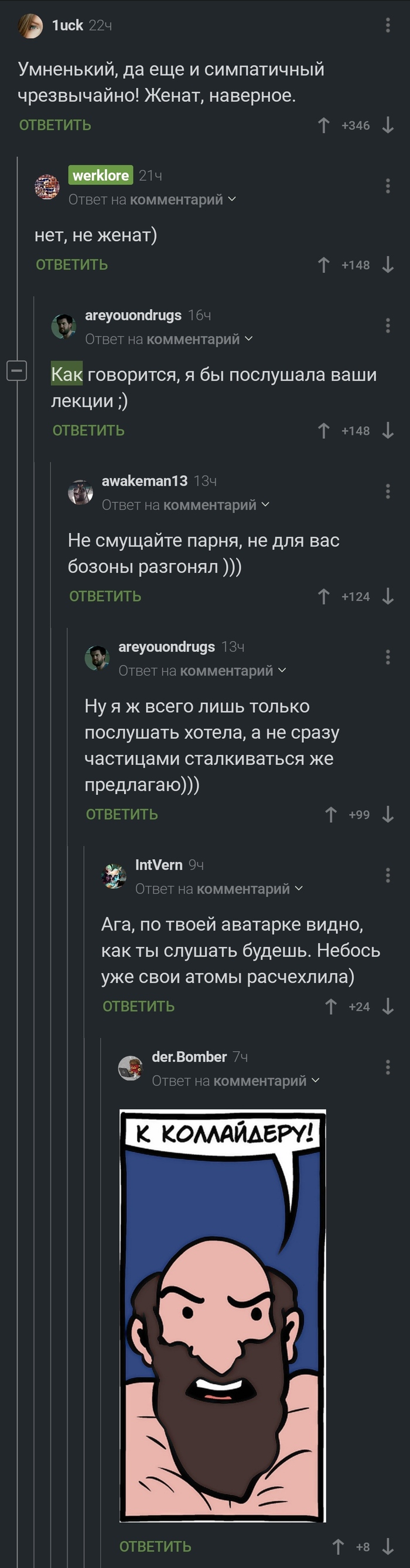Expand 'Ответ на комментарий' under IntVern

(x=219, y=888)
